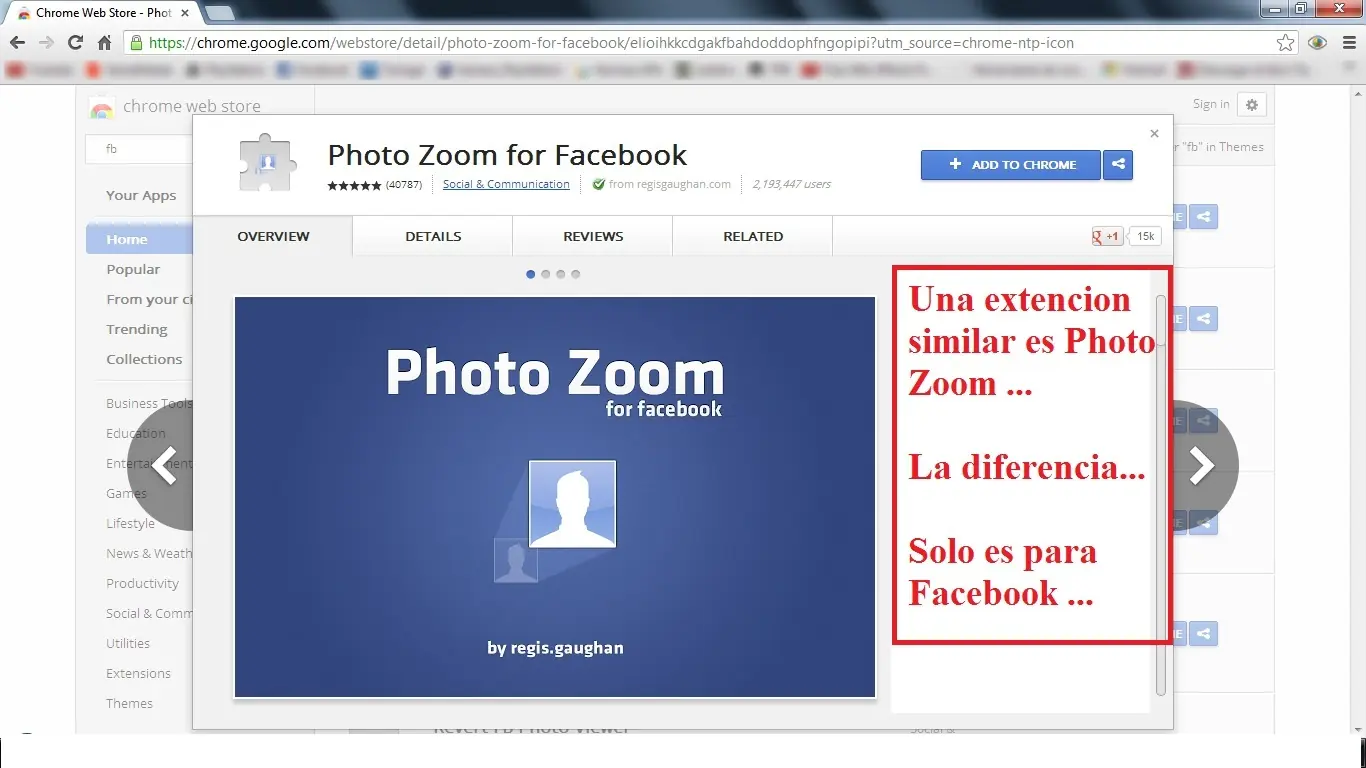Screen dimensions: 1366x768
Task: Choose the Utilities category
Action: coord(128,644)
